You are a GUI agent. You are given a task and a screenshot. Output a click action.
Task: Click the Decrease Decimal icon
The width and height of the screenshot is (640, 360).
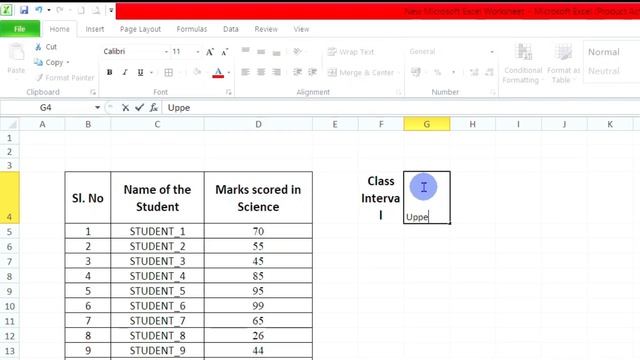[489, 73]
